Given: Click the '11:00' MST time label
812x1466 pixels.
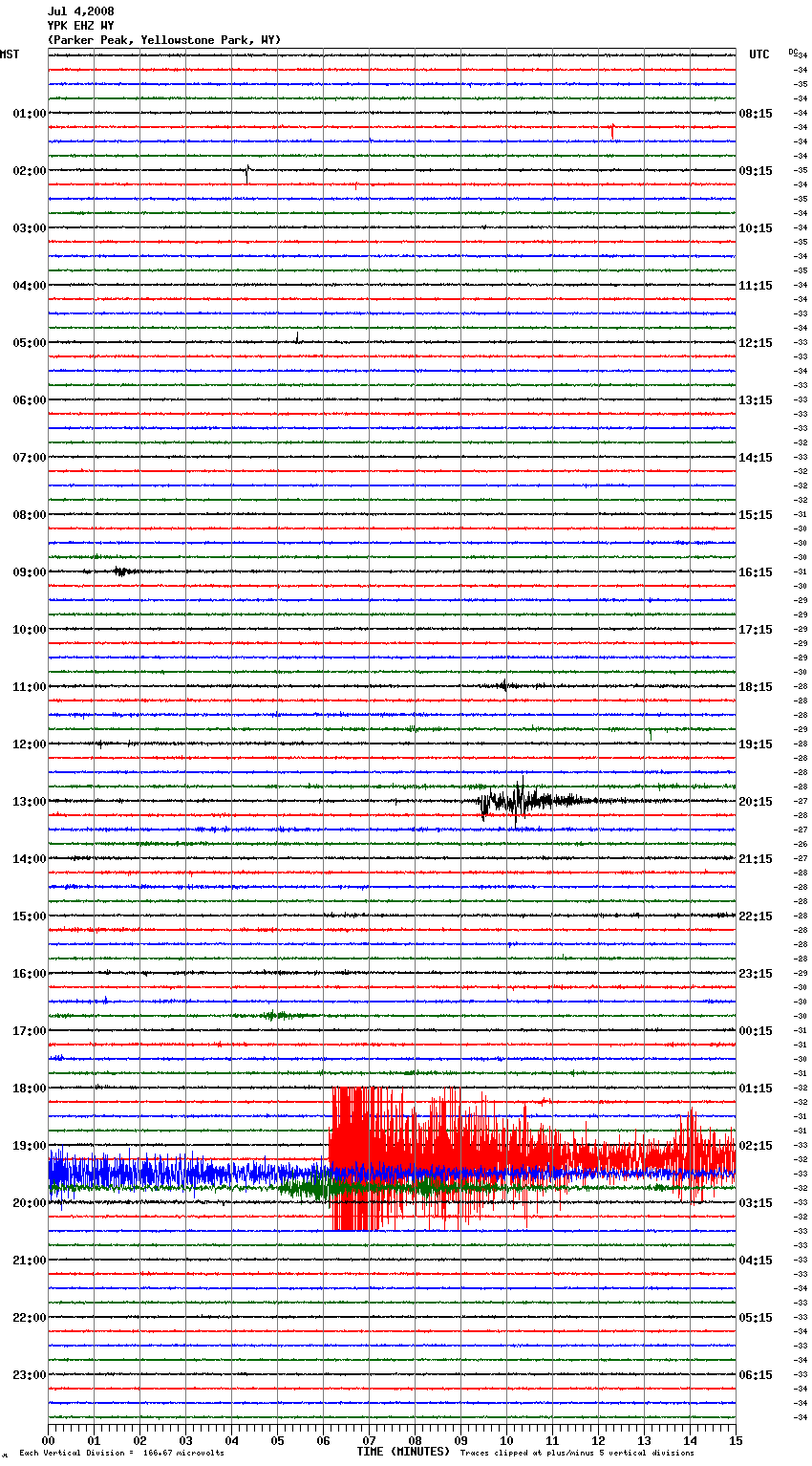Looking at the screenshot, I should coord(30,687).
